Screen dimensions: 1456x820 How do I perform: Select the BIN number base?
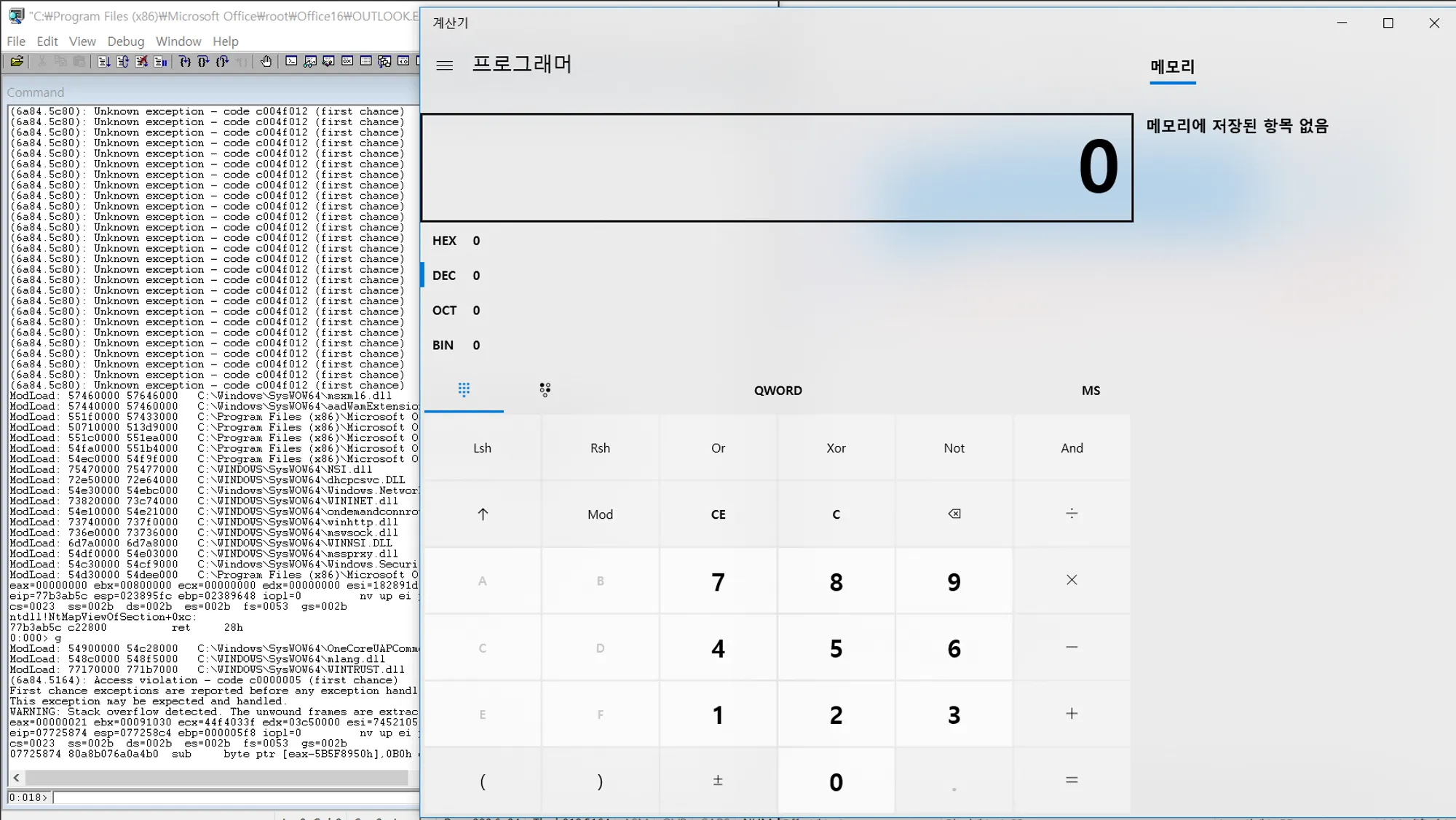pyautogui.click(x=443, y=346)
